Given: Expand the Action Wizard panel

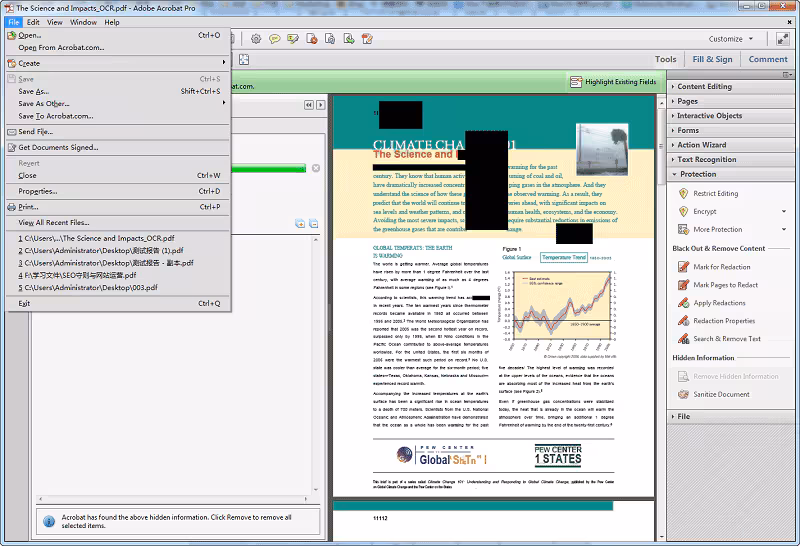Looking at the screenshot, I should (731, 145).
